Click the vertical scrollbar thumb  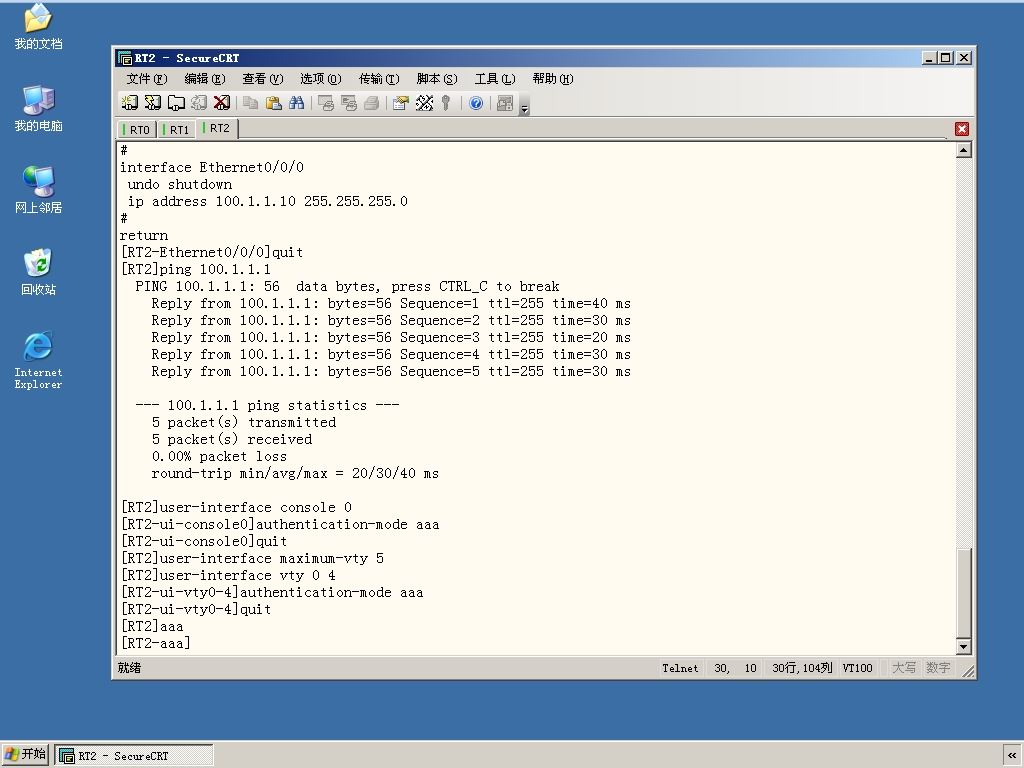(x=963, y=592)
